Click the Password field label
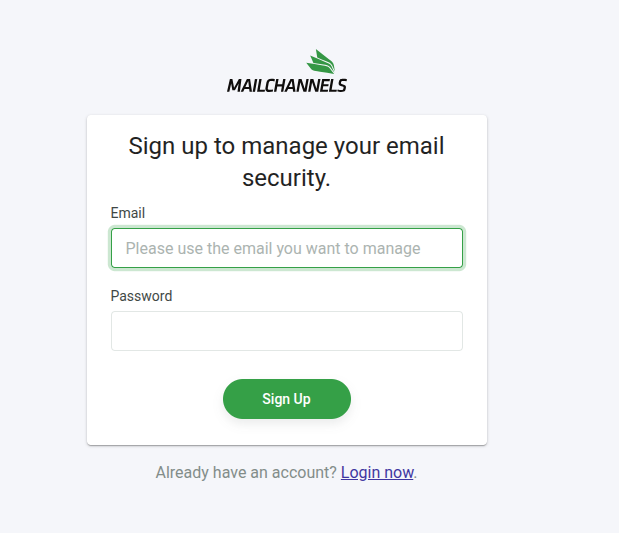Image resolution: width=619 pixels, height=533 pixels. [141, 296]
